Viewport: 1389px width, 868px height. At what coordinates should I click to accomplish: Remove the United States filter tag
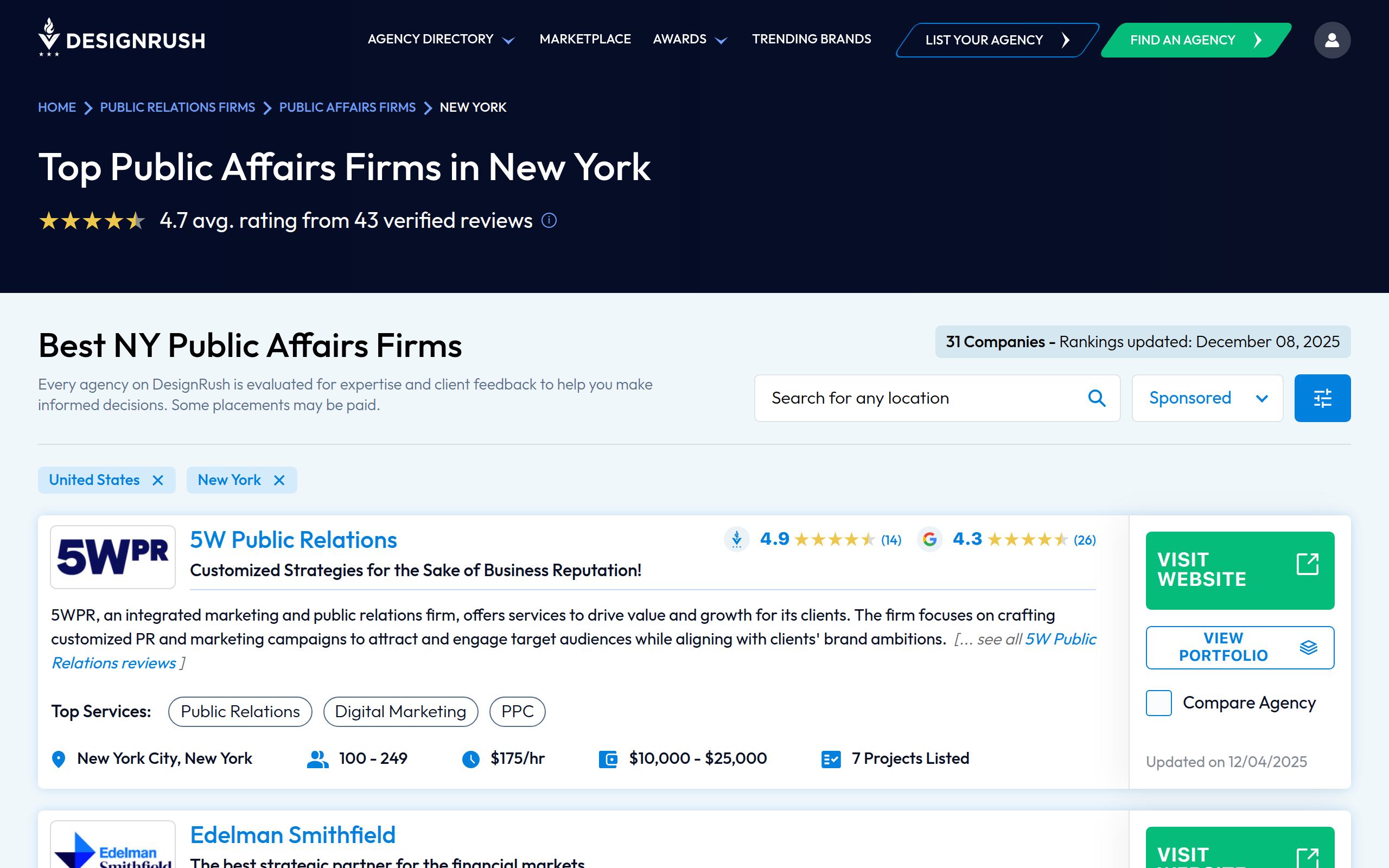point(158,480)
